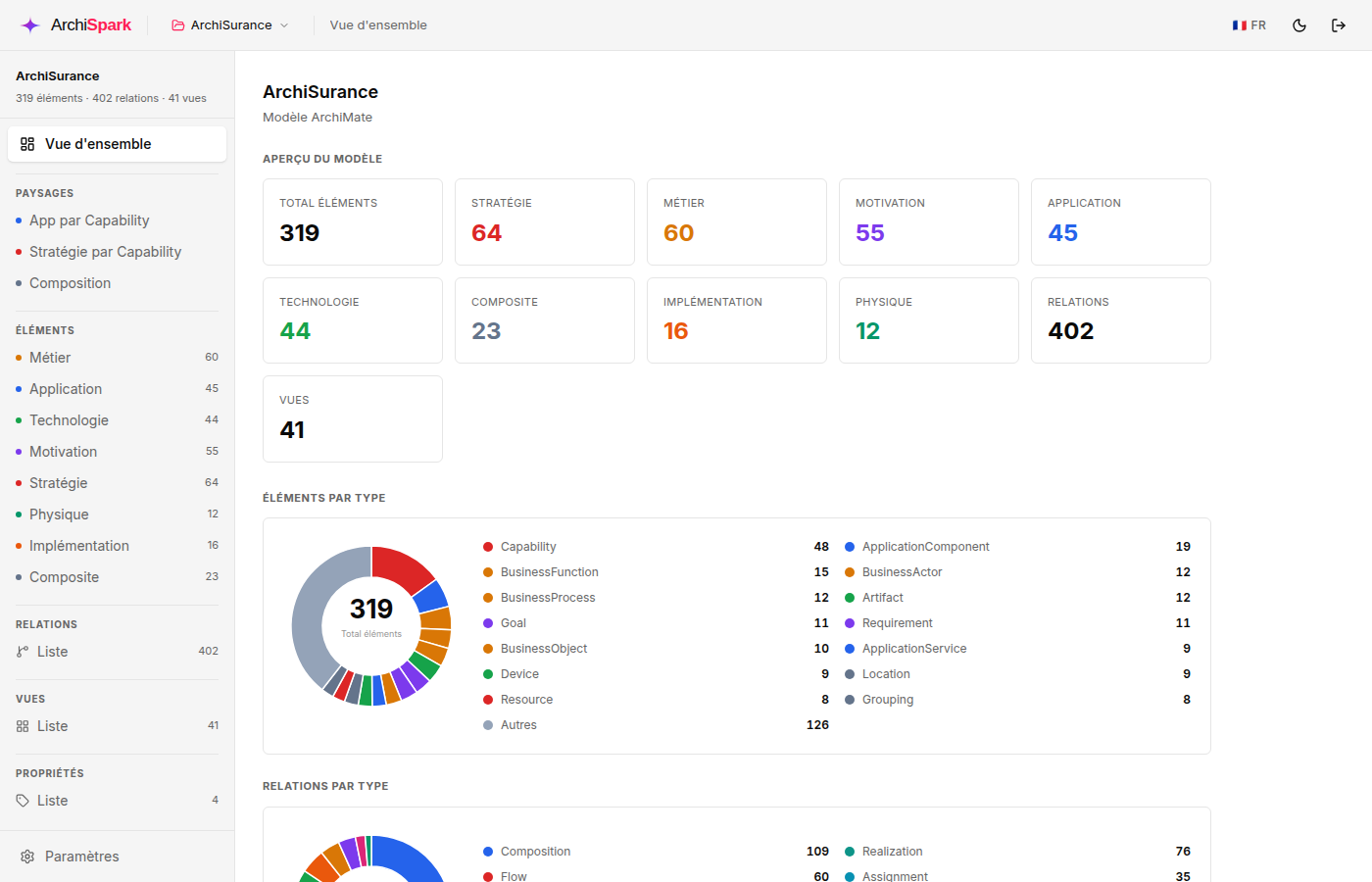Click the Location legend entry

(1017, 674)
